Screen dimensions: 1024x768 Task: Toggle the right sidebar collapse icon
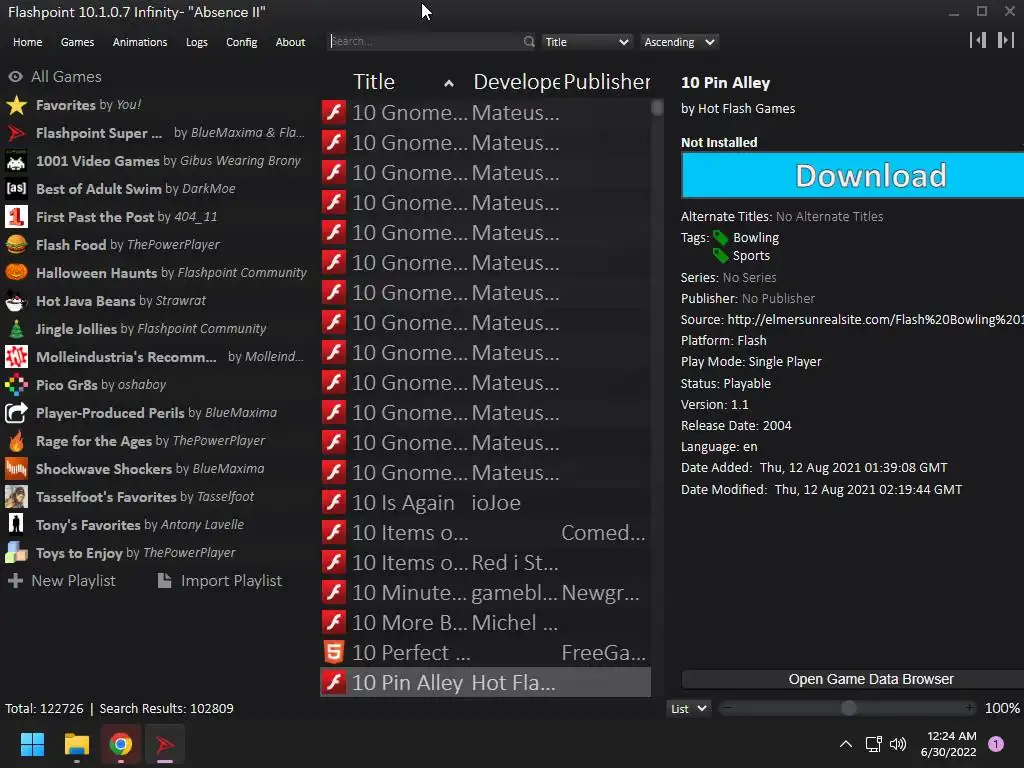pyautogui.click(x=1006, y=40)
